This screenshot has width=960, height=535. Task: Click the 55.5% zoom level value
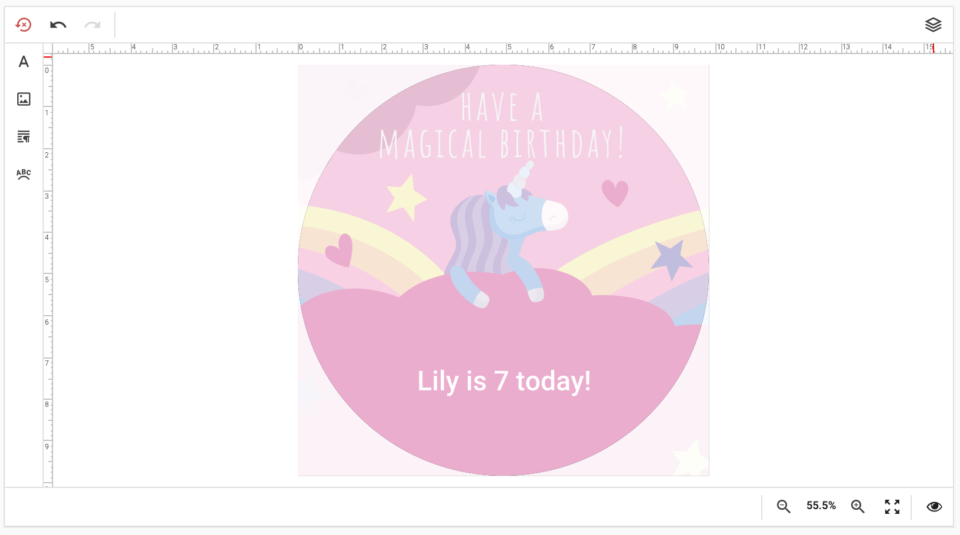click(820, 506)
